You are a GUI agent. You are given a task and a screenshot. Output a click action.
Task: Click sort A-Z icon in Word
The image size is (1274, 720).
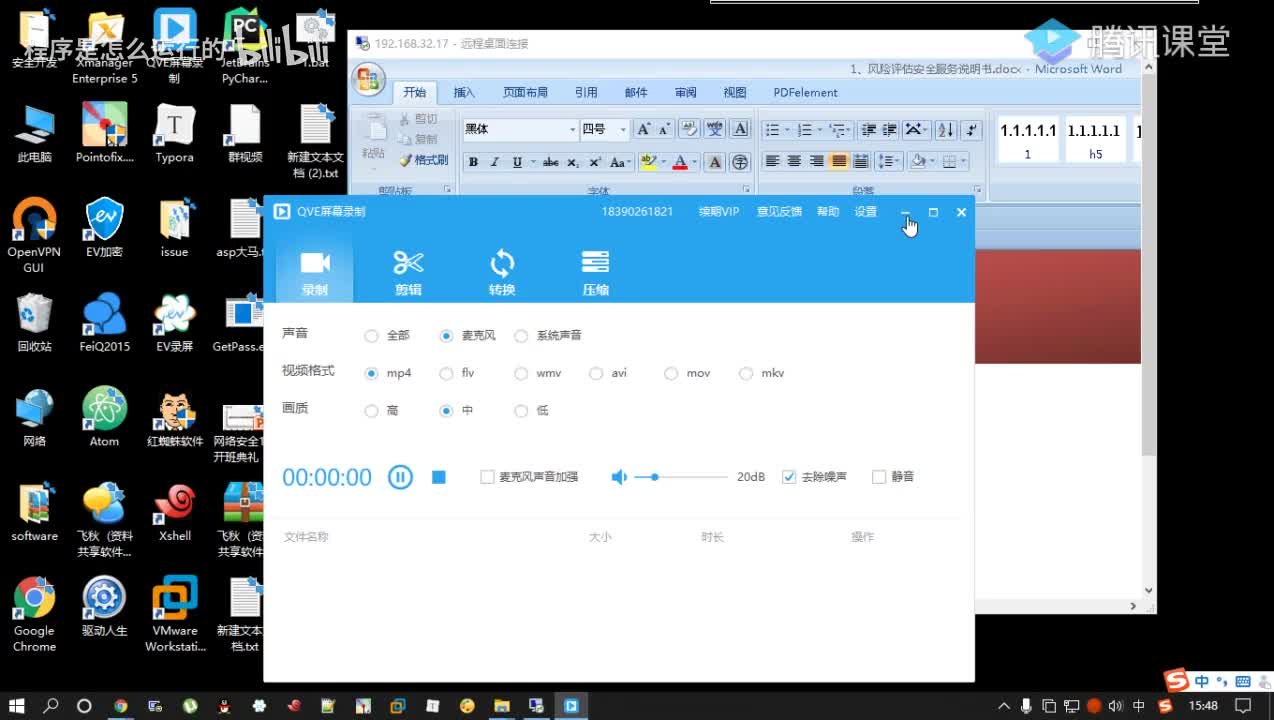[x=945, y=129]
